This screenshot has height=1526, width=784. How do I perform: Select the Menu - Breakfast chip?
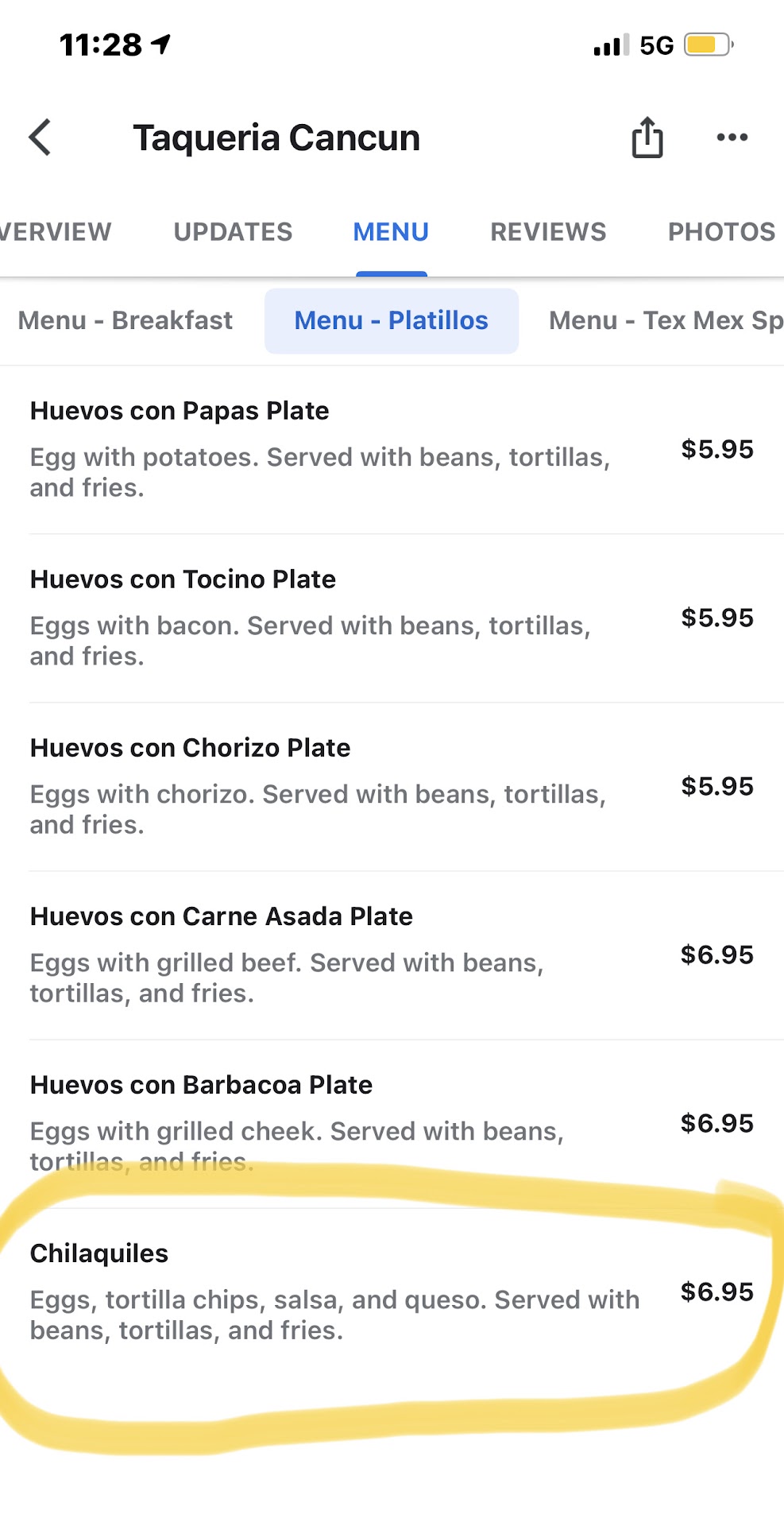click(x=126, y=320)
